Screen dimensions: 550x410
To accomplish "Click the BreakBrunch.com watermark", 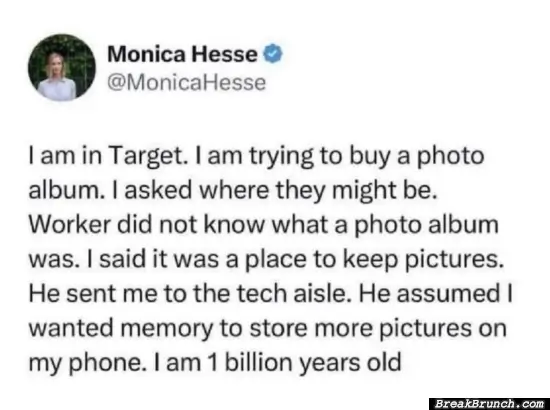I will 489,404.
